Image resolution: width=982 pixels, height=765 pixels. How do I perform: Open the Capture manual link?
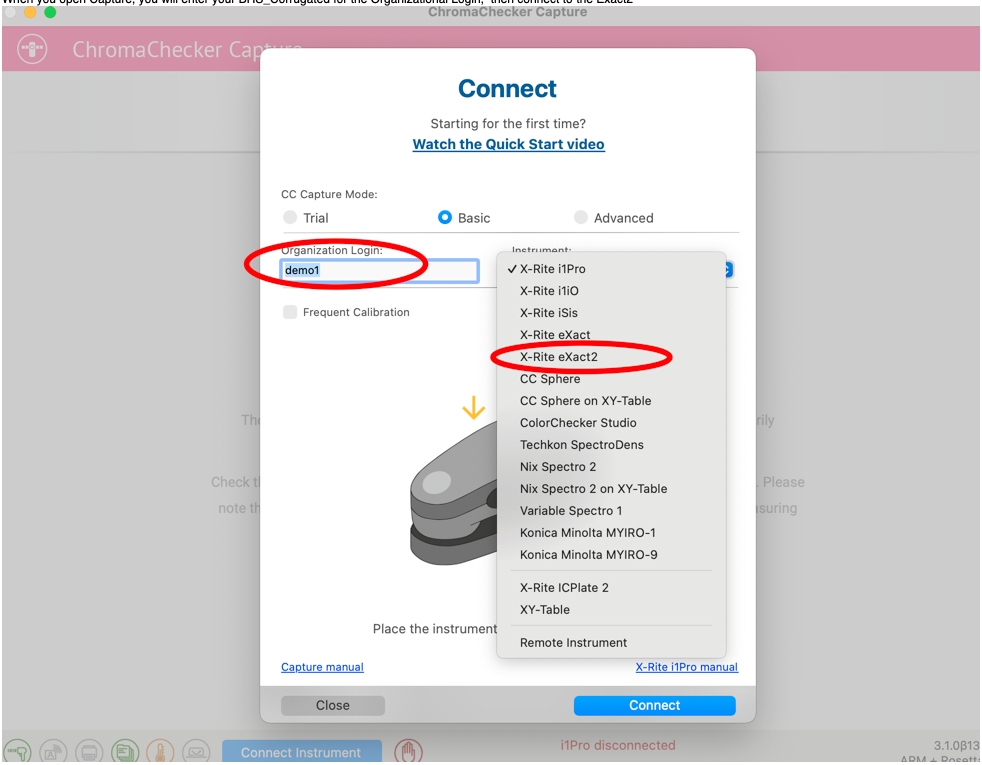pyautogui.click(x=322, y=667)
